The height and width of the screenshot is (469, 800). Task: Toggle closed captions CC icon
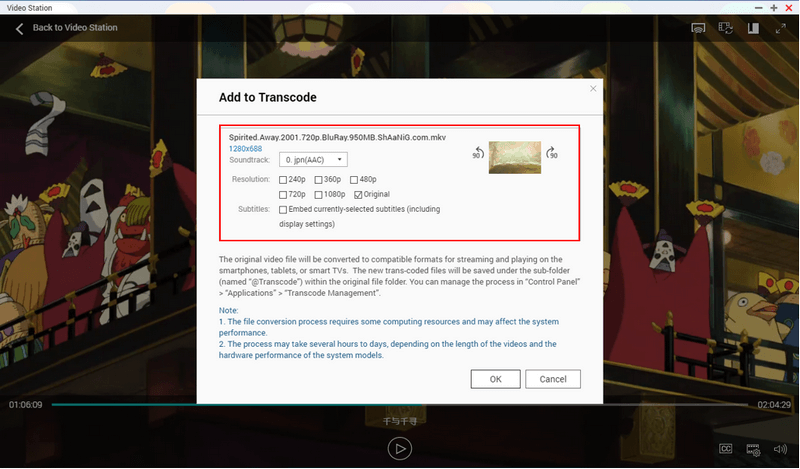click(x=726, y=449)
